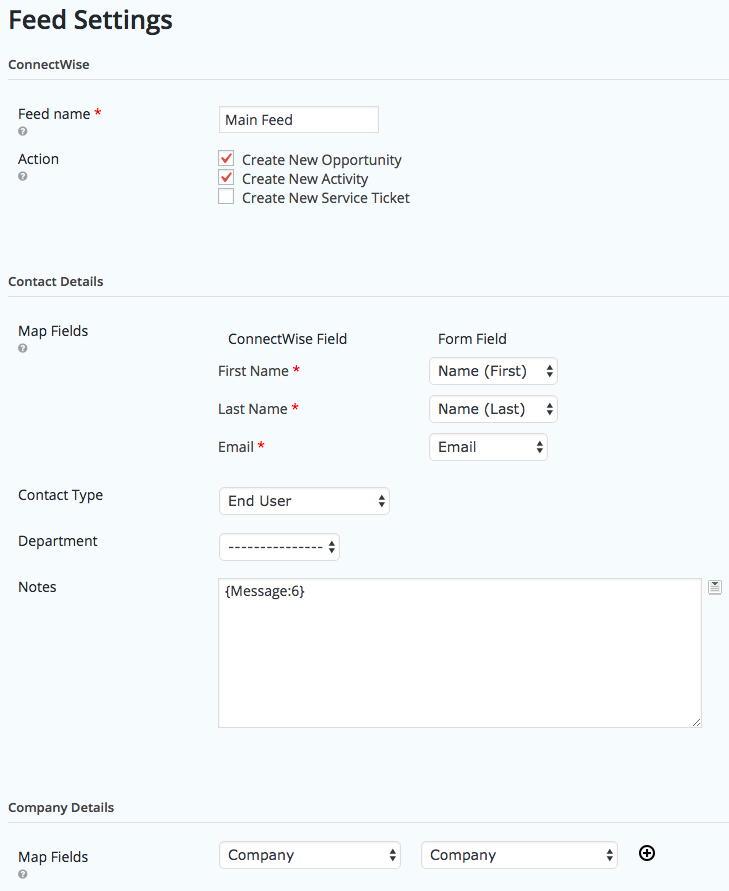Open the Name (First) form field dropdown
The width and height of the screenshot is (729, 891).
(x=493, y=371)
